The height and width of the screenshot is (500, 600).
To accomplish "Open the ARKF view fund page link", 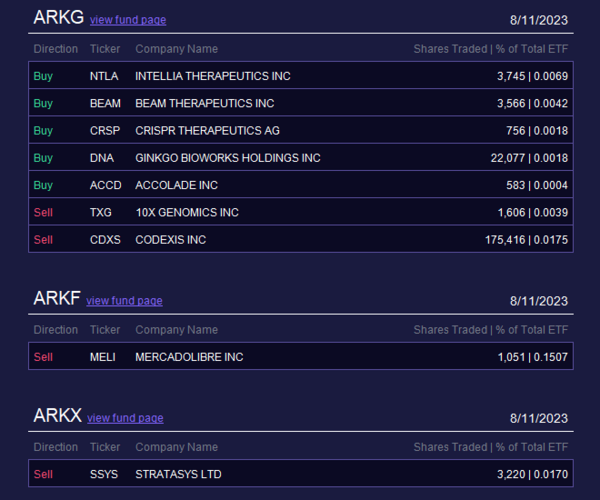I will click(124, 301).
